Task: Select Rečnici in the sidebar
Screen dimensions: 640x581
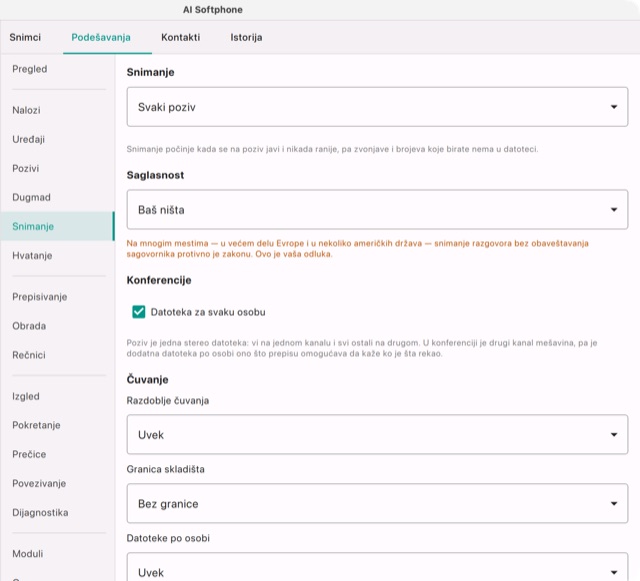Action: pyautogui.click(x=57, y=355)
